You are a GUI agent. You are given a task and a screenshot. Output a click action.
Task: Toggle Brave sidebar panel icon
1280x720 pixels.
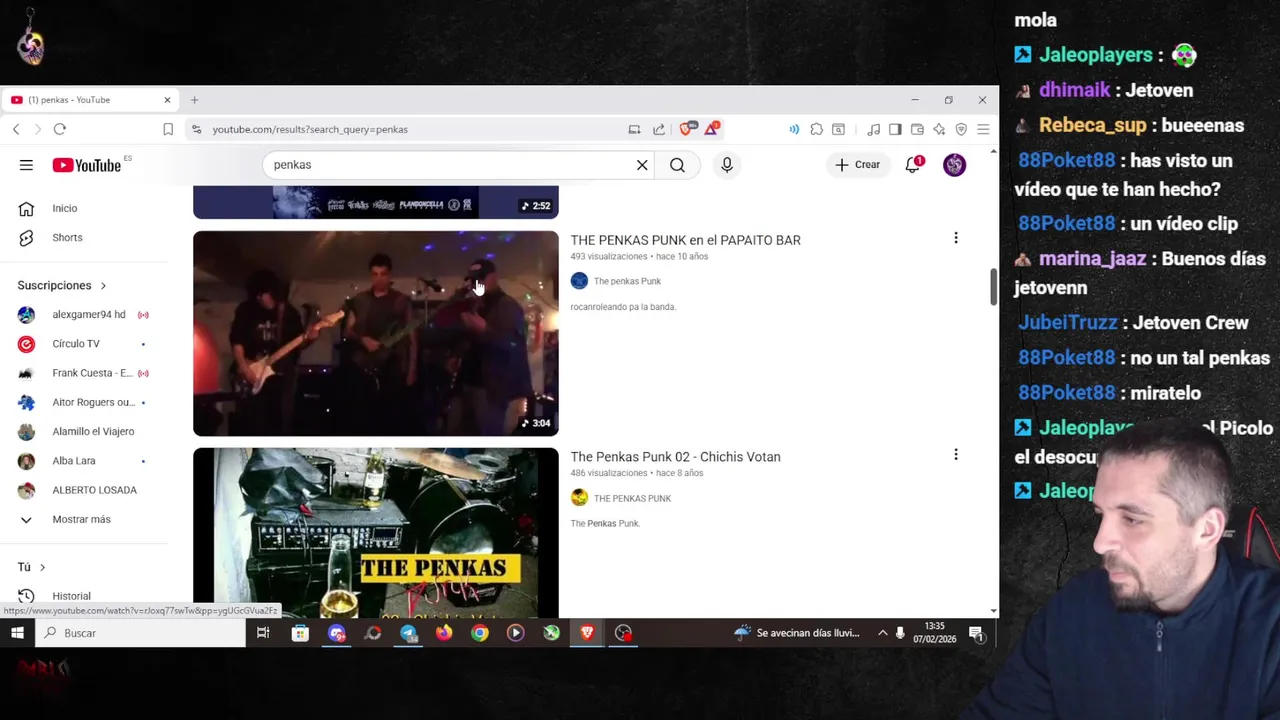tap(895, 129)
